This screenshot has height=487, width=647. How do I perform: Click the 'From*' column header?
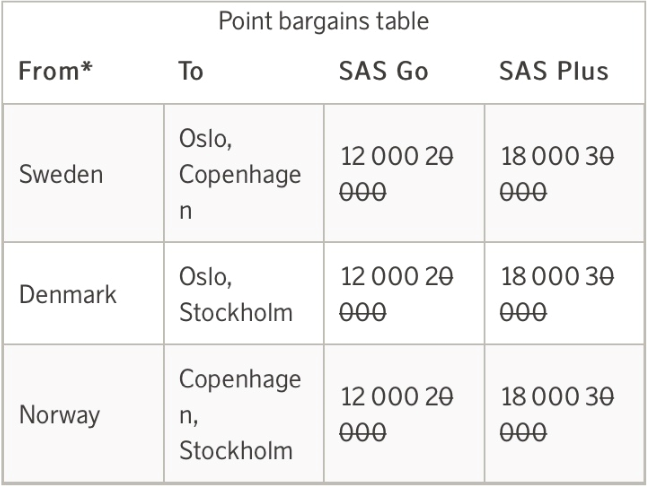coord(52,73)
